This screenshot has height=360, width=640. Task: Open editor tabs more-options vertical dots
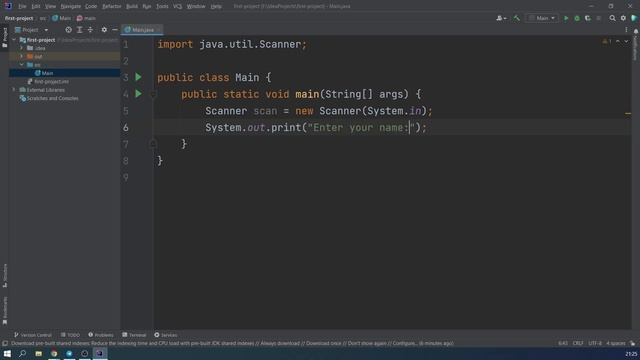(626, 30)
